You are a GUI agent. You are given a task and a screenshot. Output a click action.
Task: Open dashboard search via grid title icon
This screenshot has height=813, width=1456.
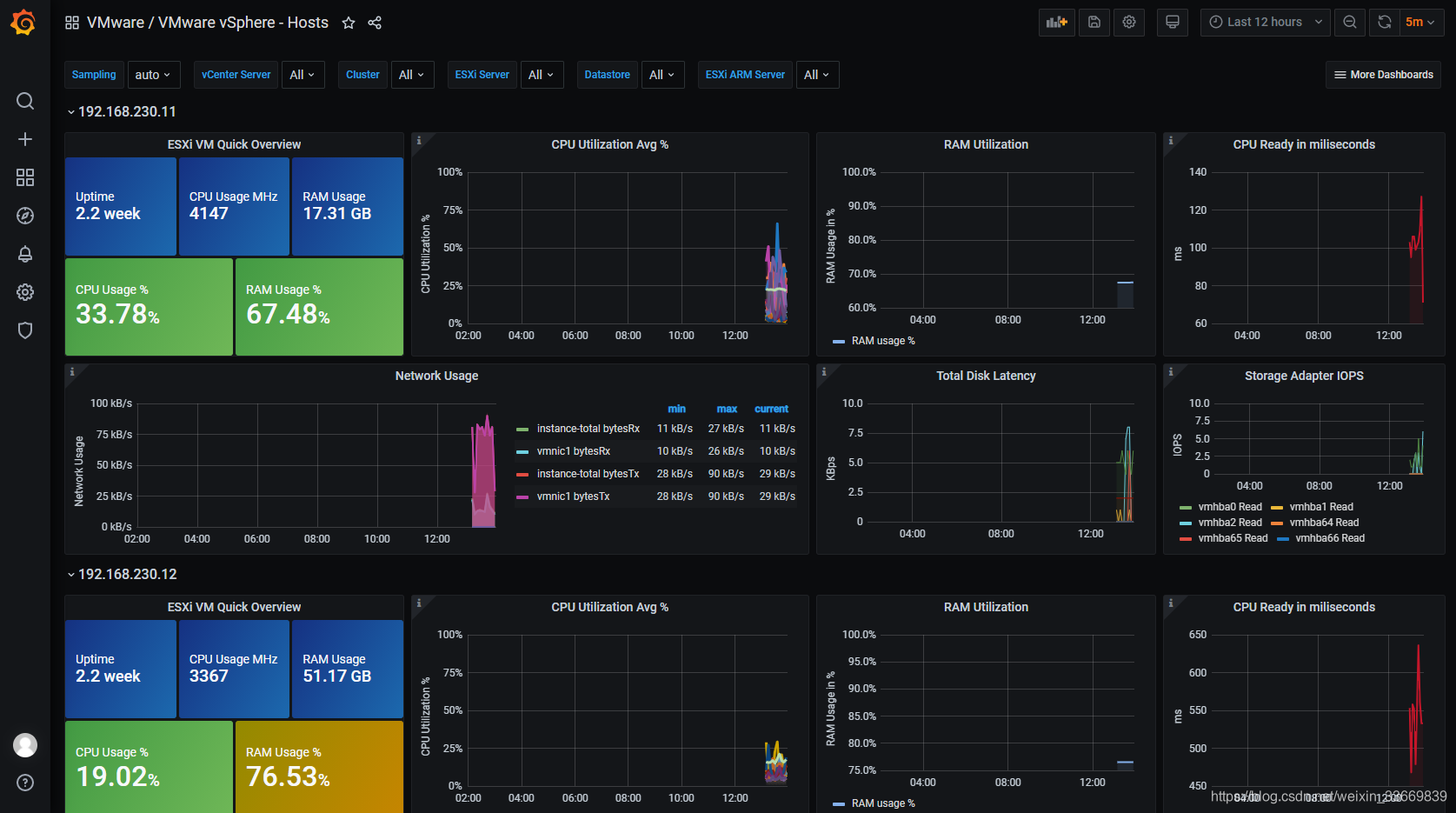click(x=72, y=23)
